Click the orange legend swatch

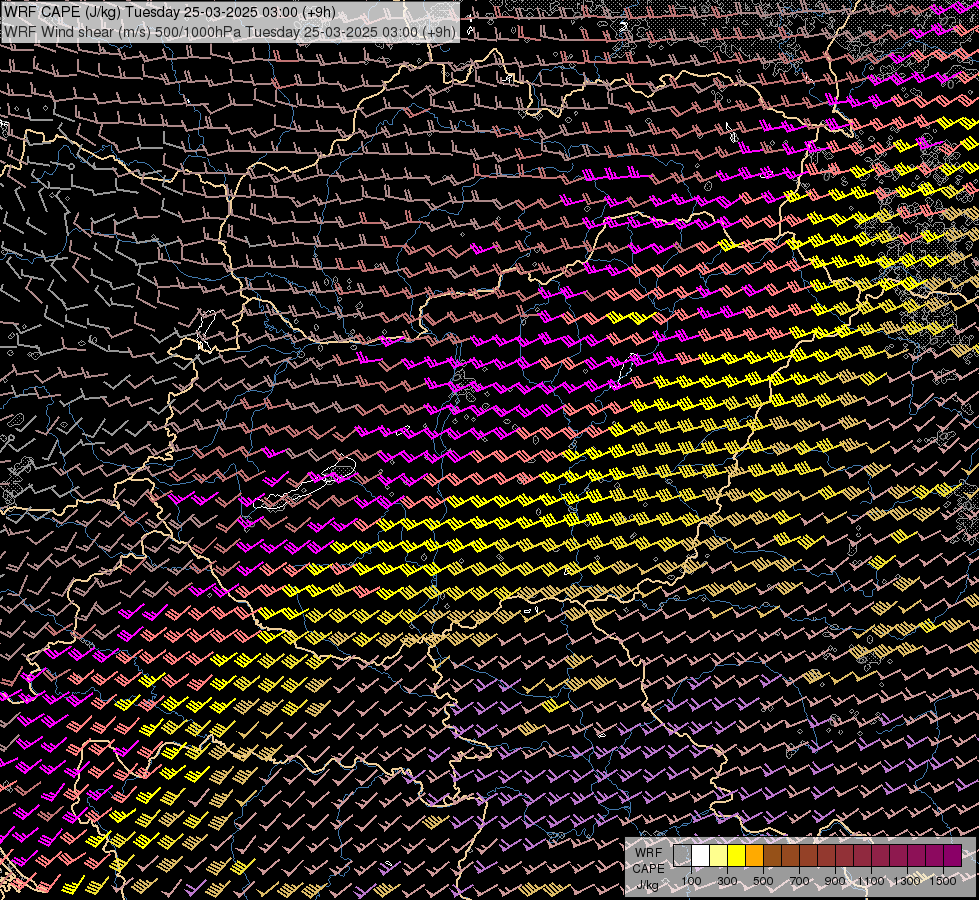click(754, 856)
